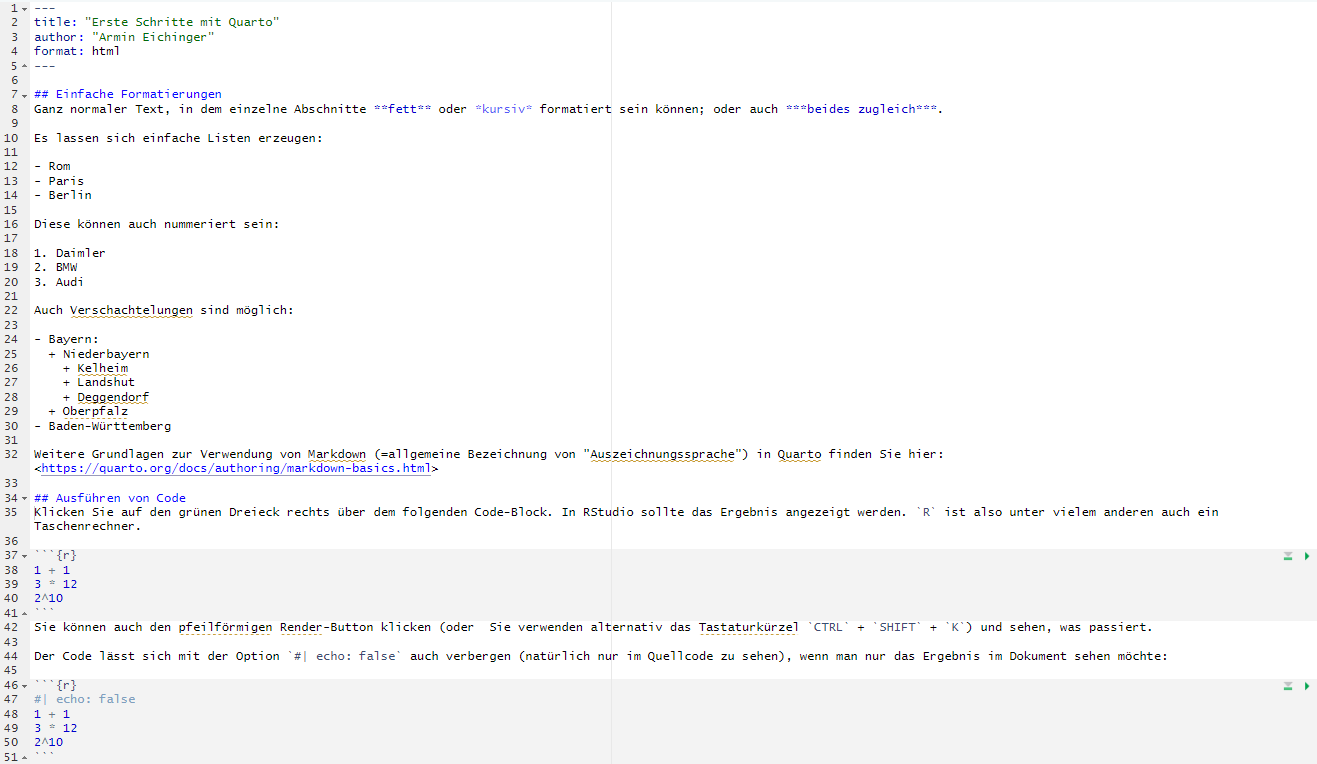Place cursor on "2^10" in line 40
Screen dimensions: 1317x764
(x=48, y=599)
